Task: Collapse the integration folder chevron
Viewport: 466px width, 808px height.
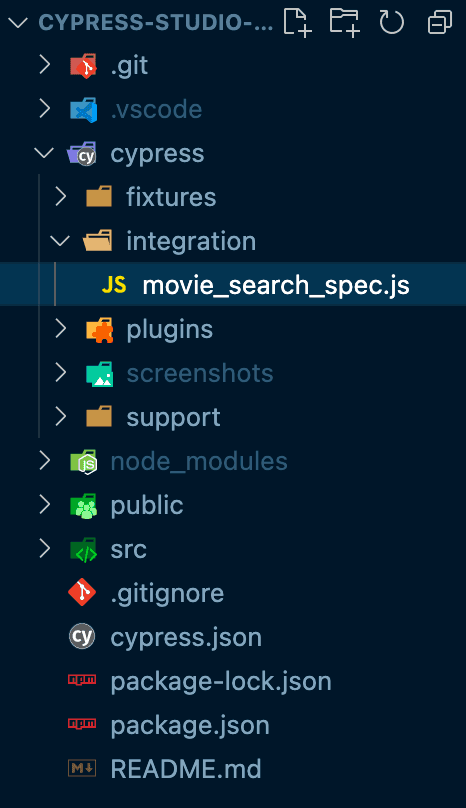Action: pyautogui.click(x=60, y=241)
